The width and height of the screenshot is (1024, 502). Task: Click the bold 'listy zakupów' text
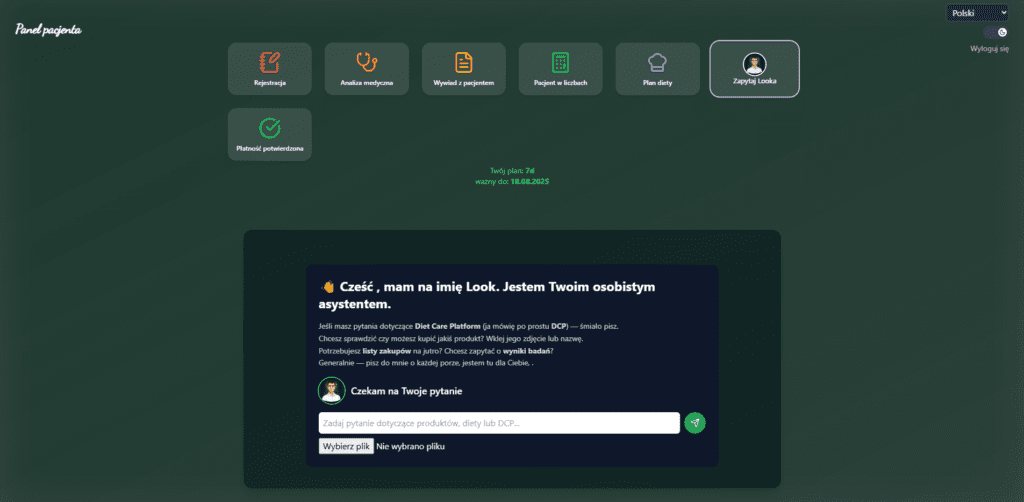[385, 351]
